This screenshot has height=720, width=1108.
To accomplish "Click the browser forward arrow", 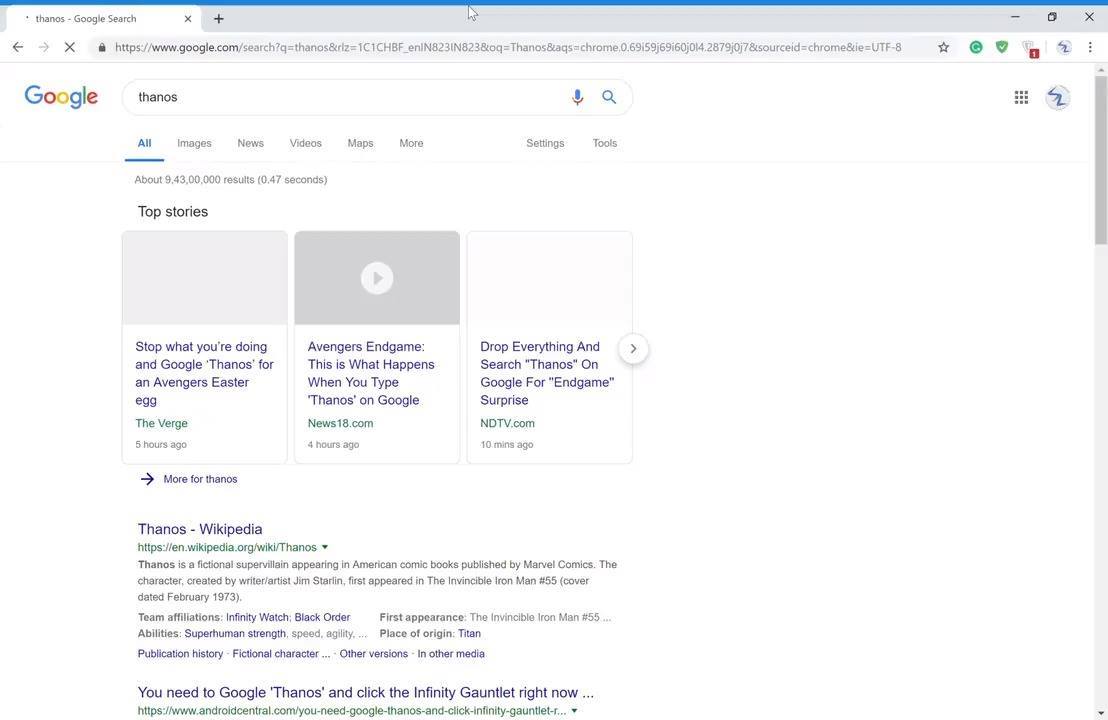I will point(44,47).
